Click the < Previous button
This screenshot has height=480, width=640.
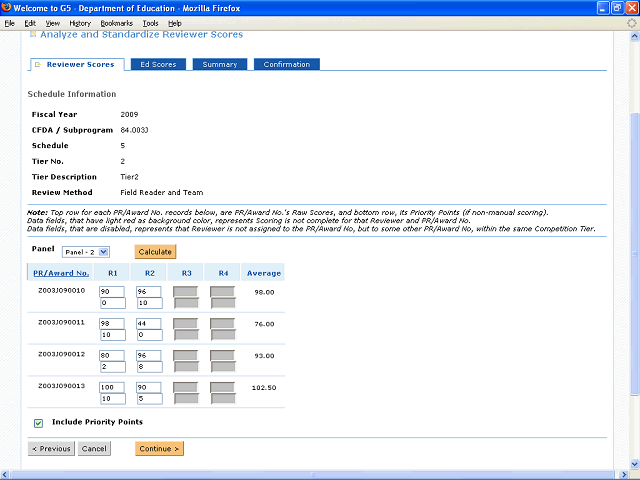pos(51,449)
